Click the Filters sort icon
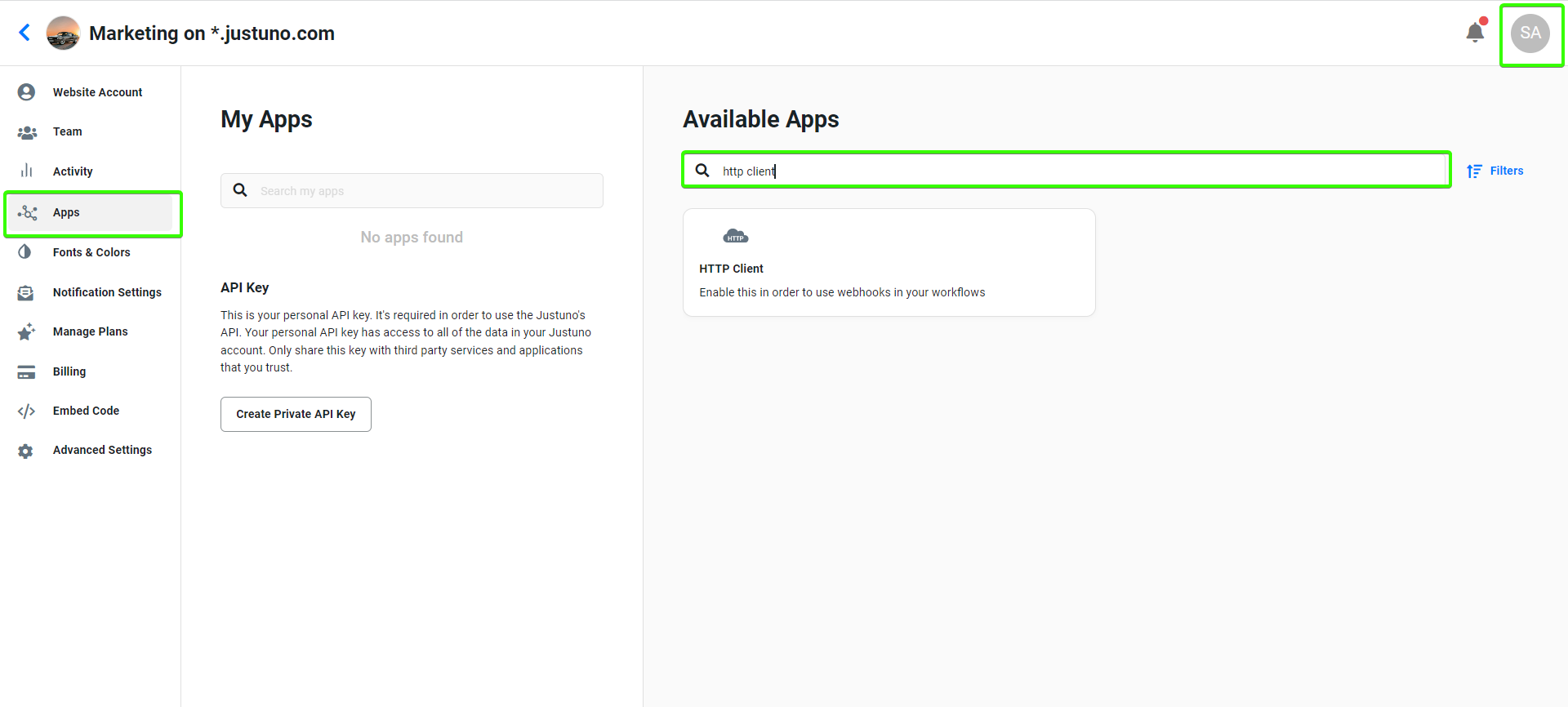Viewport: 1568px width, 707px height. pos(1474,171)
